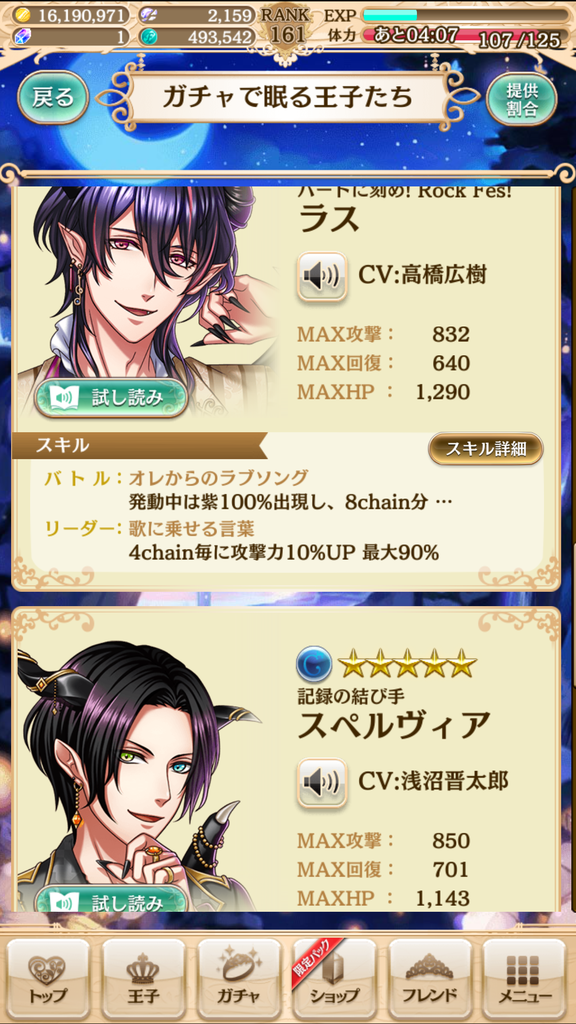
Task: Expand スキル詳細 skill details
Action: tap(486, 448)
